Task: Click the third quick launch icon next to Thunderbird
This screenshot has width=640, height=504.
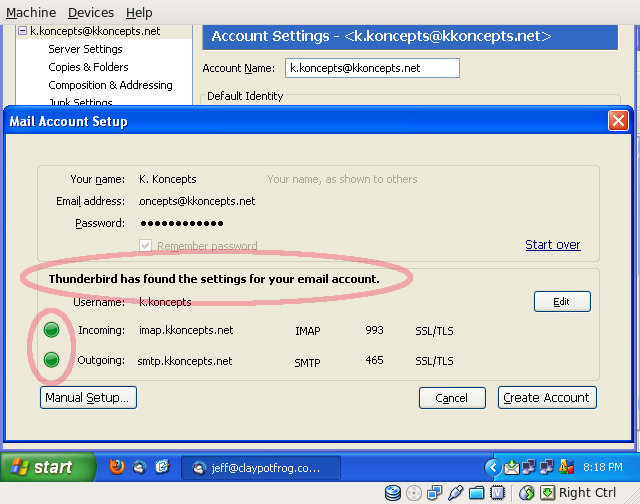Action: pos(162,466)
